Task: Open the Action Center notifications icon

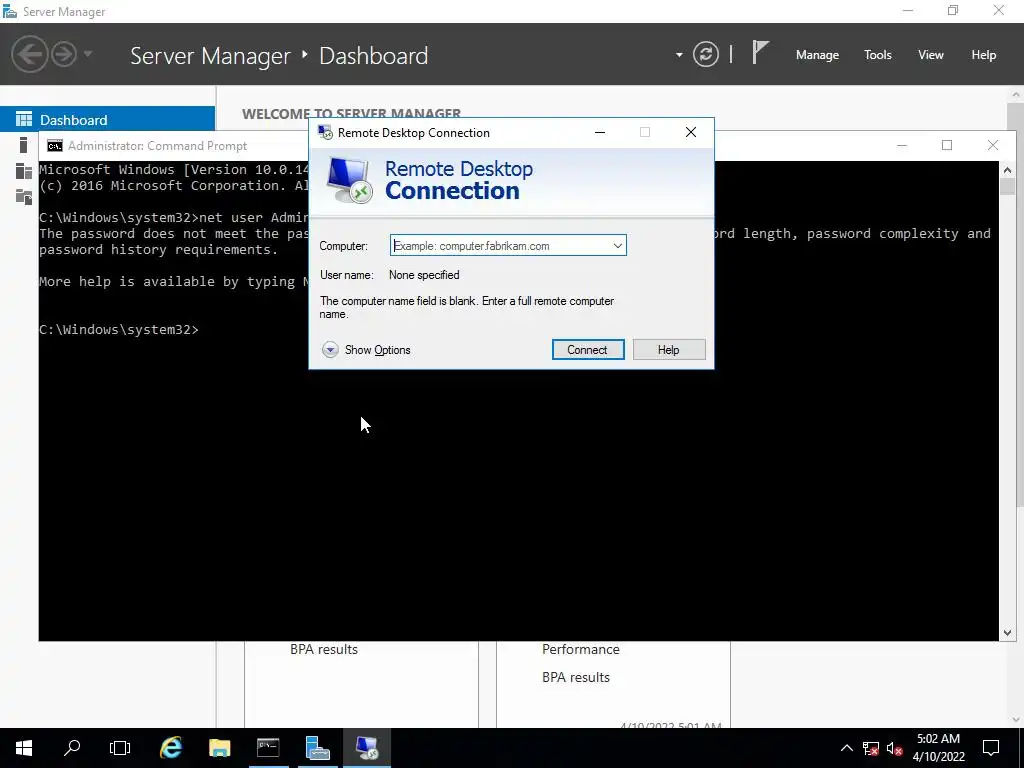Action: click(991, 748)
